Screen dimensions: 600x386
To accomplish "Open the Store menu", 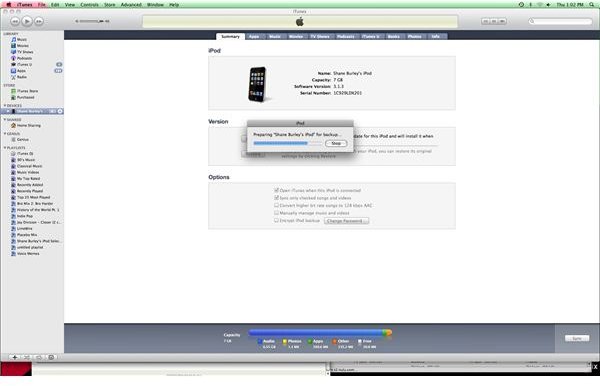I will [x=110, y=5].
